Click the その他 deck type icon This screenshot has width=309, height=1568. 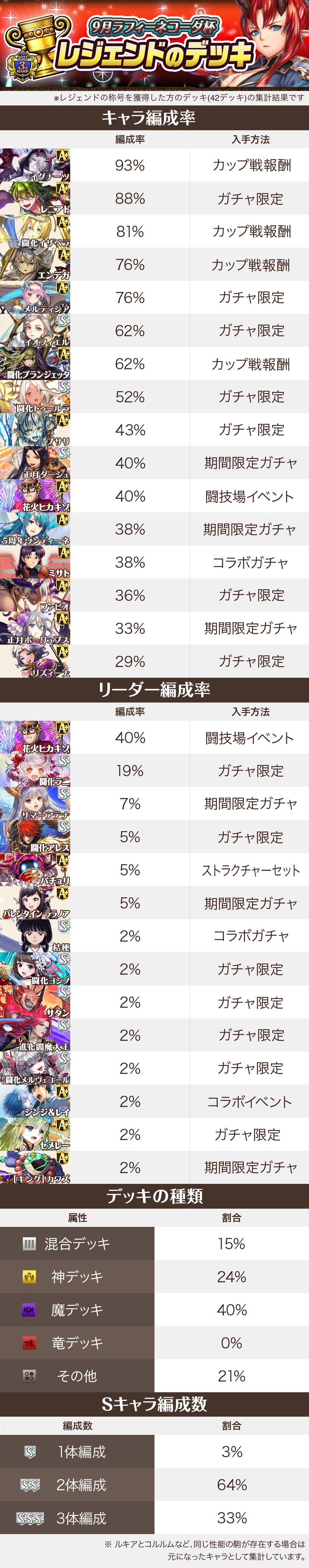point(29,1376)
